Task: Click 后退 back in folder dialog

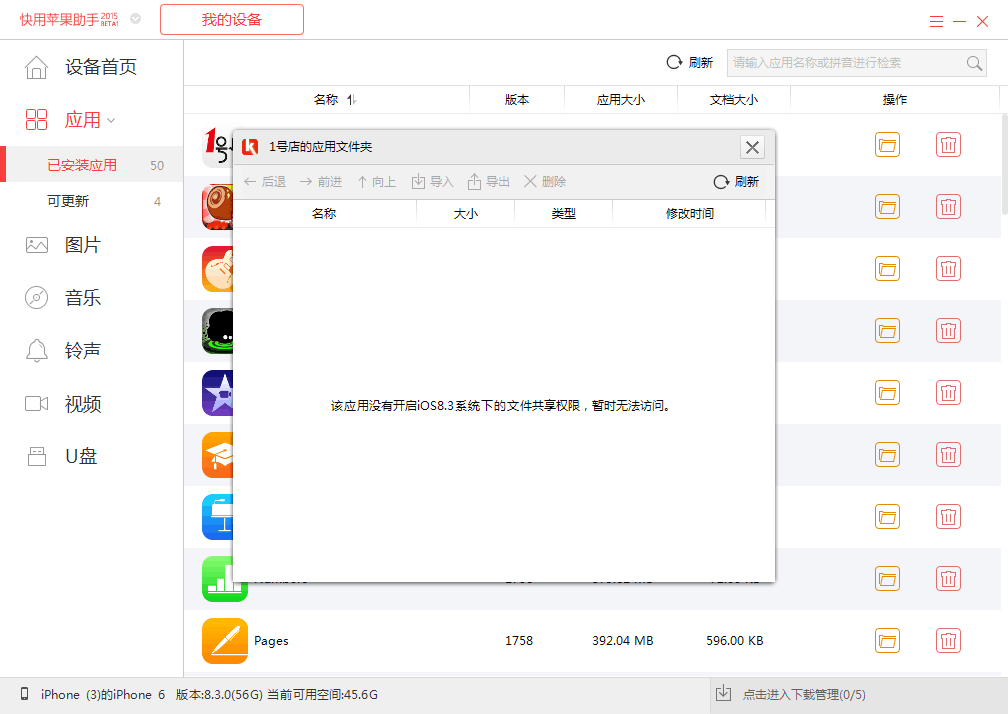Action: click(x=265, y=182)
